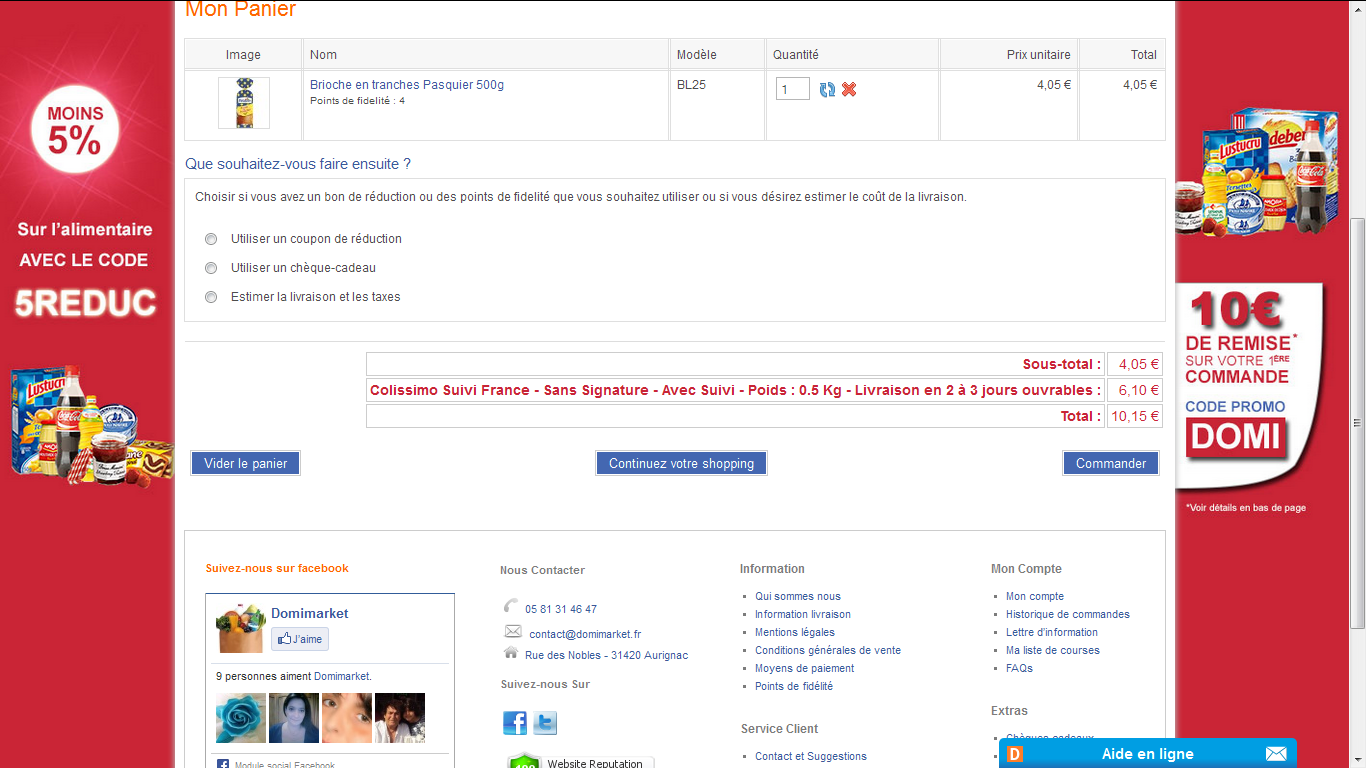This screenshot has height=768, width=1366.
Task: Open Brioche en tranches Pasquier 500g link
Action: coord(407,85)
